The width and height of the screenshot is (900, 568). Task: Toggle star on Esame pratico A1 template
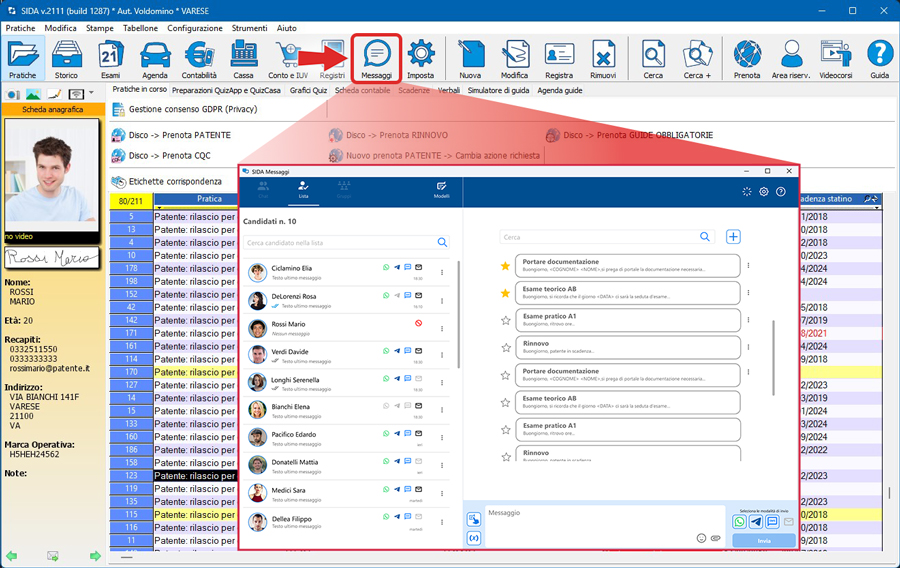[505, 320]
